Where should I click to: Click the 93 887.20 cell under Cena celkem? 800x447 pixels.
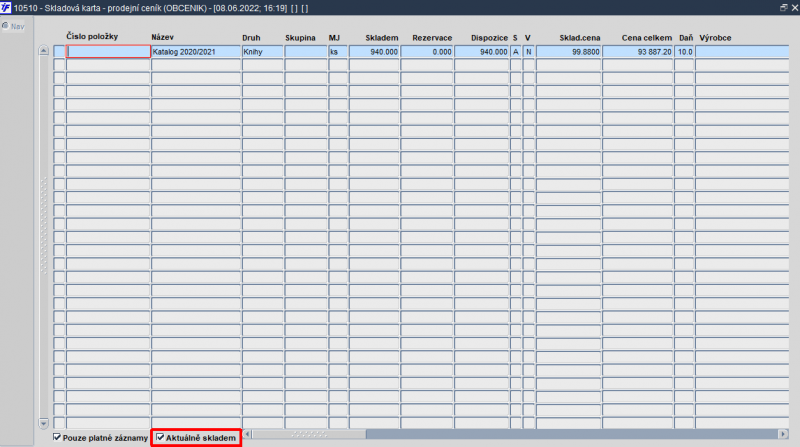(638, 52)
